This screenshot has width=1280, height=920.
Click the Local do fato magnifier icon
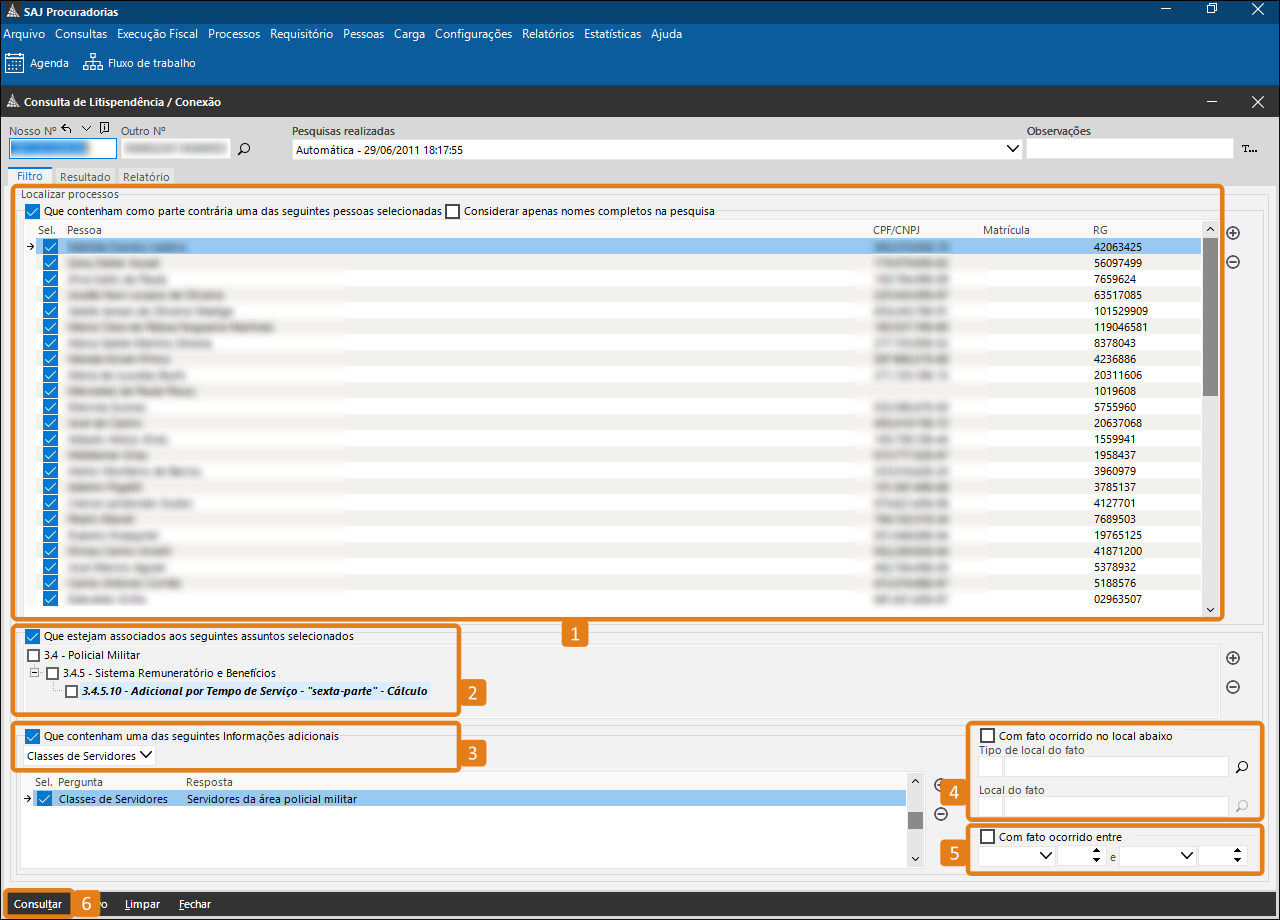[1242, 806]
